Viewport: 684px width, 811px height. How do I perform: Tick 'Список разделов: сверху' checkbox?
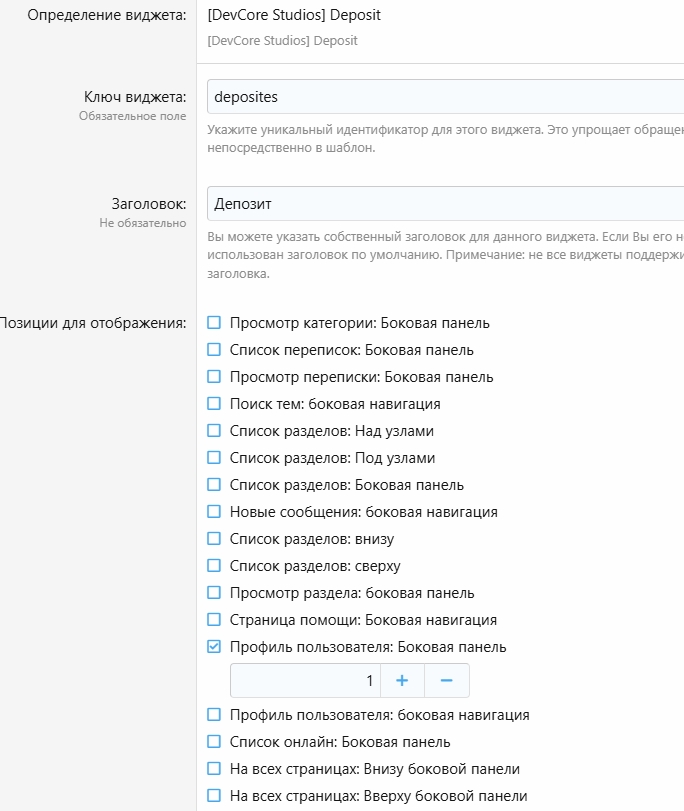[214, 566]
